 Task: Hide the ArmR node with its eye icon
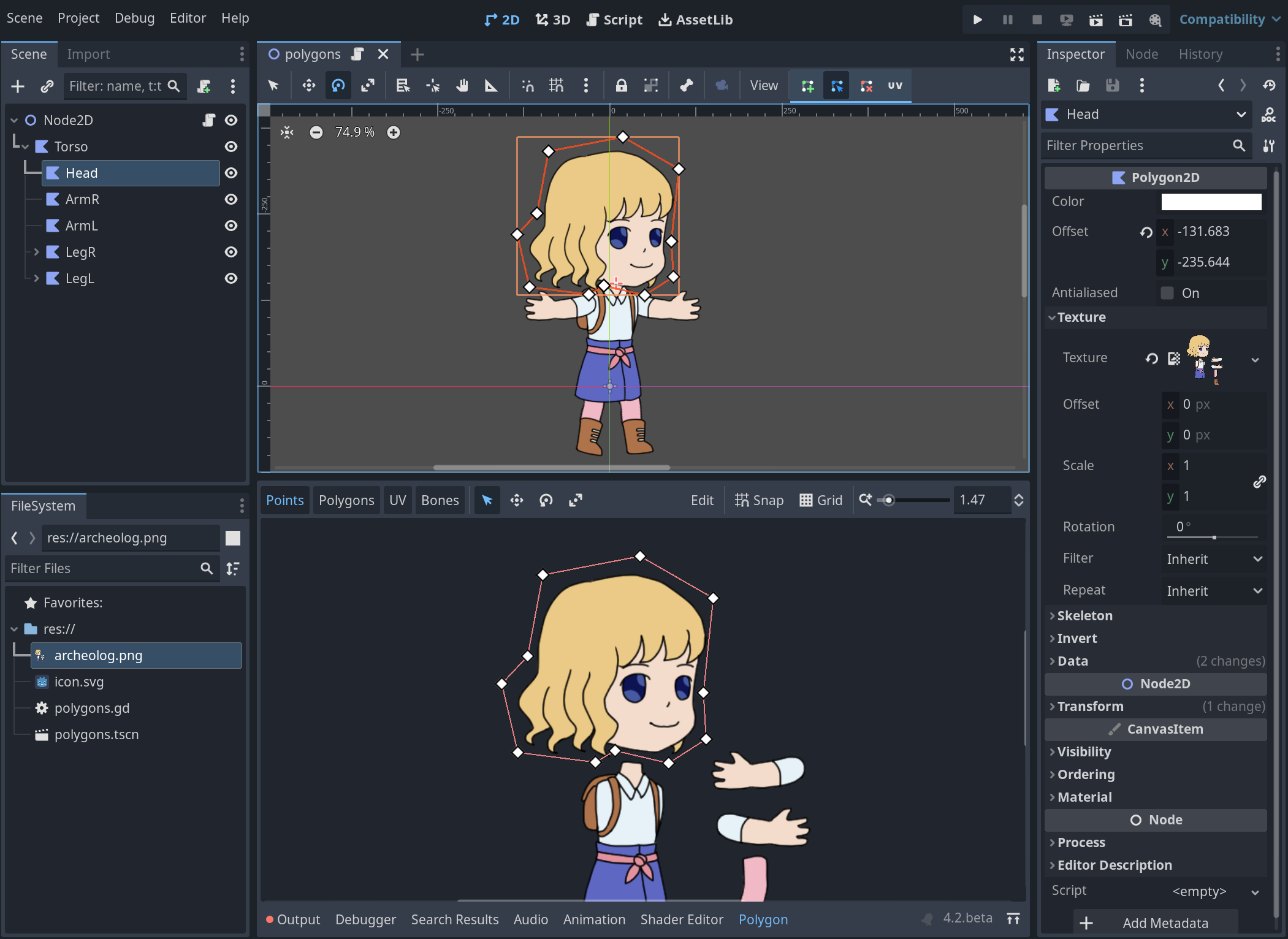point(231,199)
